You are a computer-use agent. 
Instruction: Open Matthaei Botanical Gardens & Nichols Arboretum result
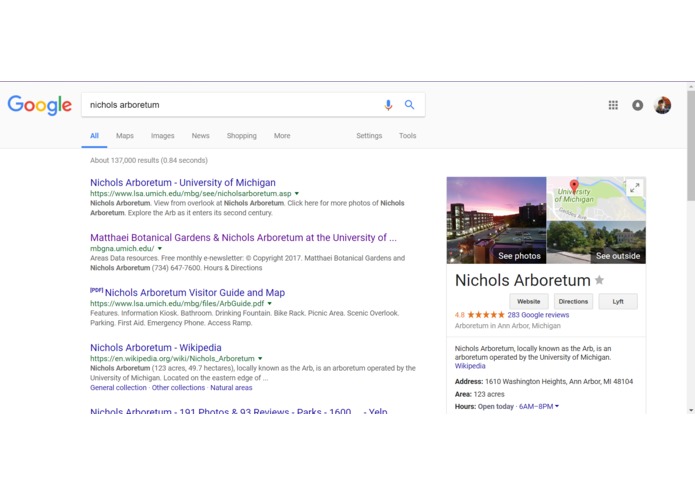point(243,237)
